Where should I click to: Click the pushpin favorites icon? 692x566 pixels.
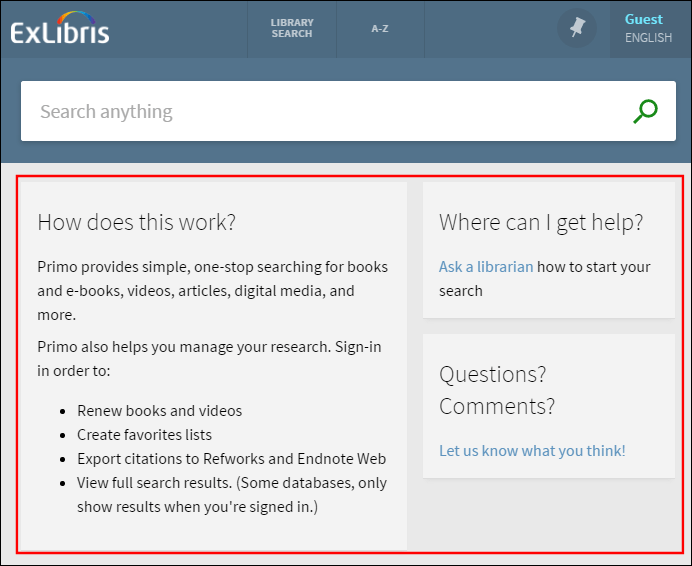pos(577,28)
